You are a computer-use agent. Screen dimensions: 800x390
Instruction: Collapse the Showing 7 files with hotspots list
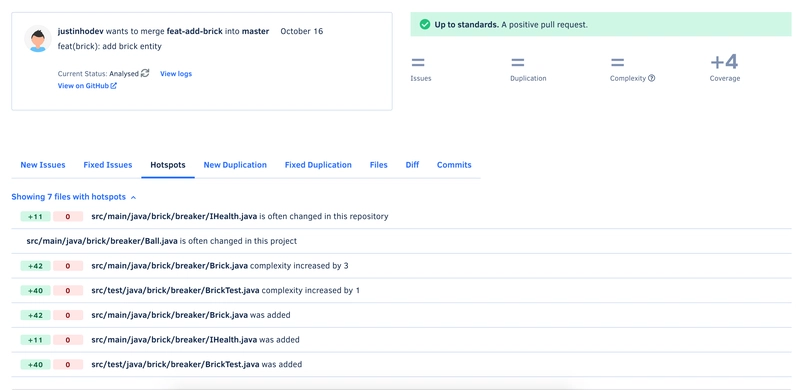tap(73, 197)
